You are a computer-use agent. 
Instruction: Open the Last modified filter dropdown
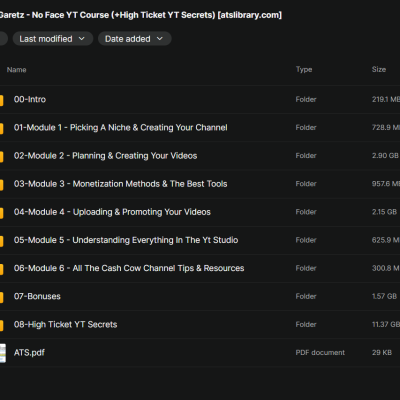point(52,39)
